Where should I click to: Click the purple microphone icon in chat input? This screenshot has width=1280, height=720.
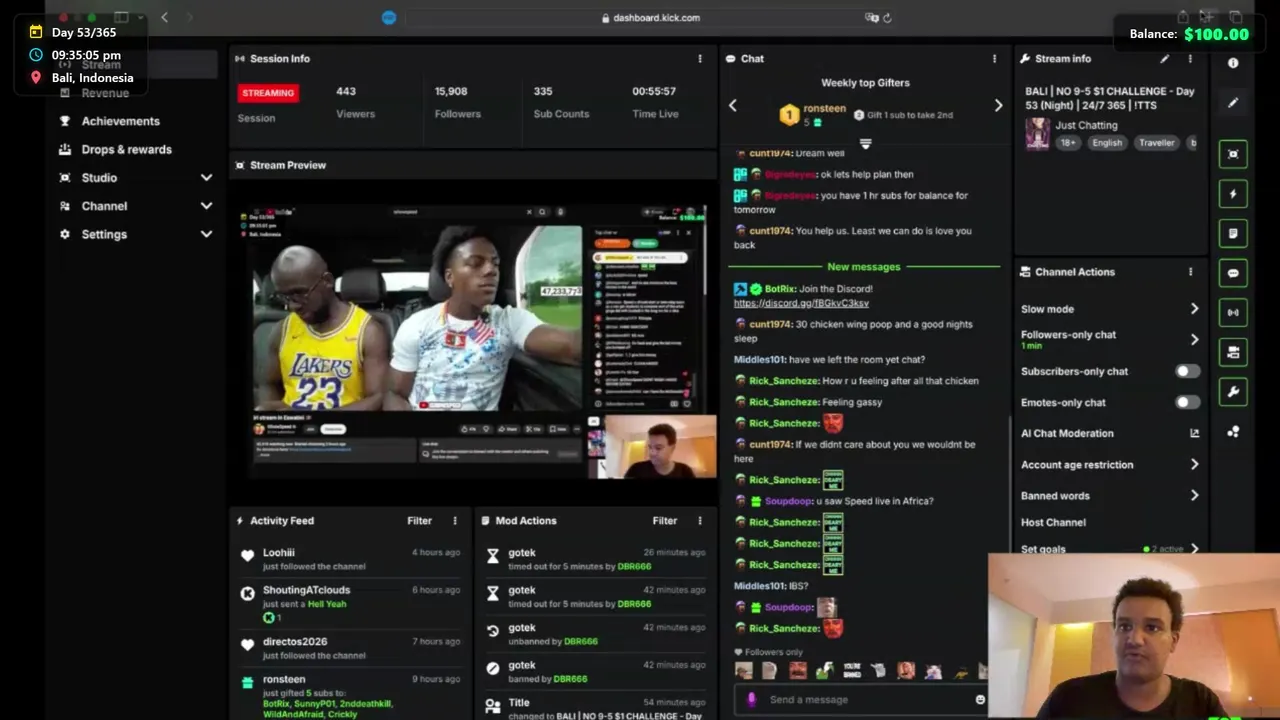[x=752, y=700]
